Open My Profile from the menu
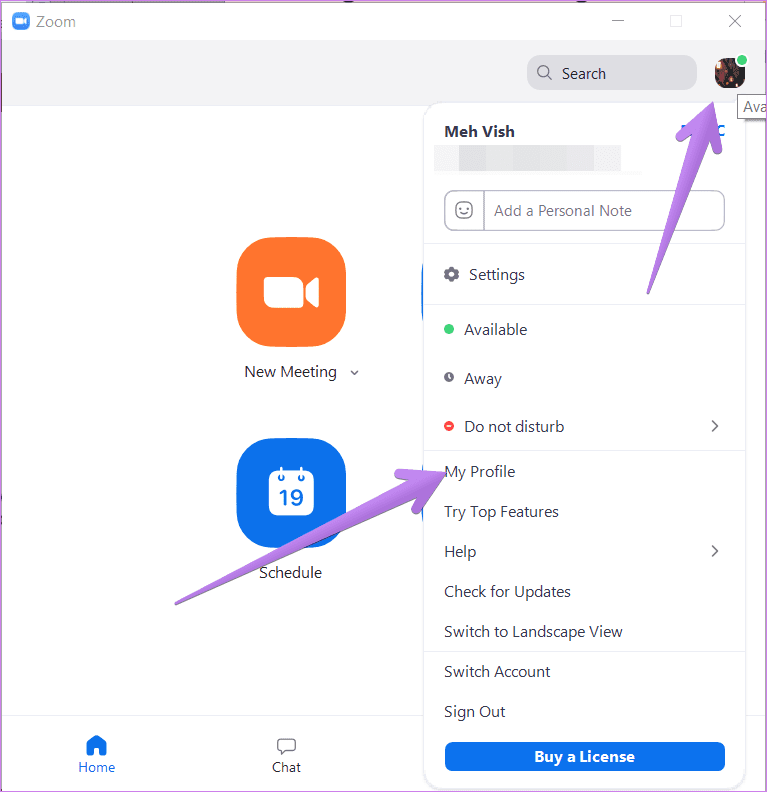767x792 pixels. pos(584,471)
